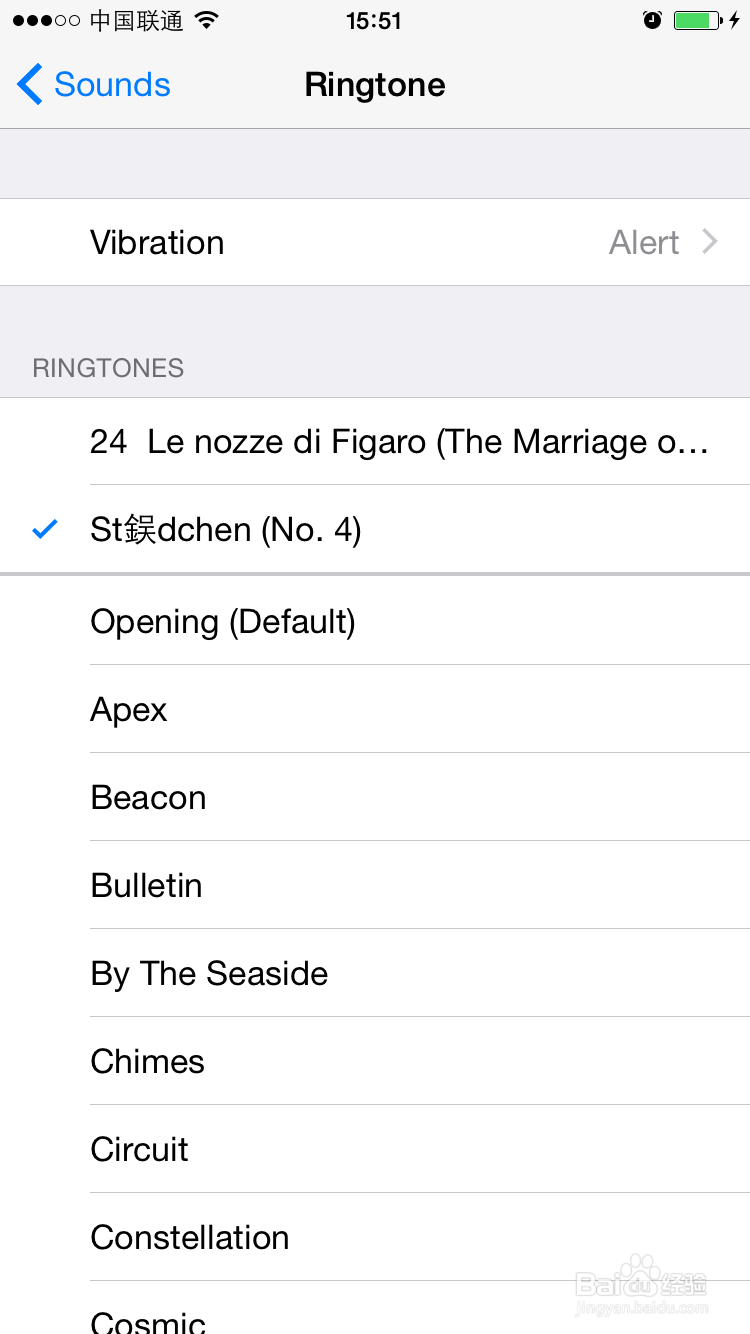
Task: Pick the Circuit ringtone
Action: tap(139, 1150)
